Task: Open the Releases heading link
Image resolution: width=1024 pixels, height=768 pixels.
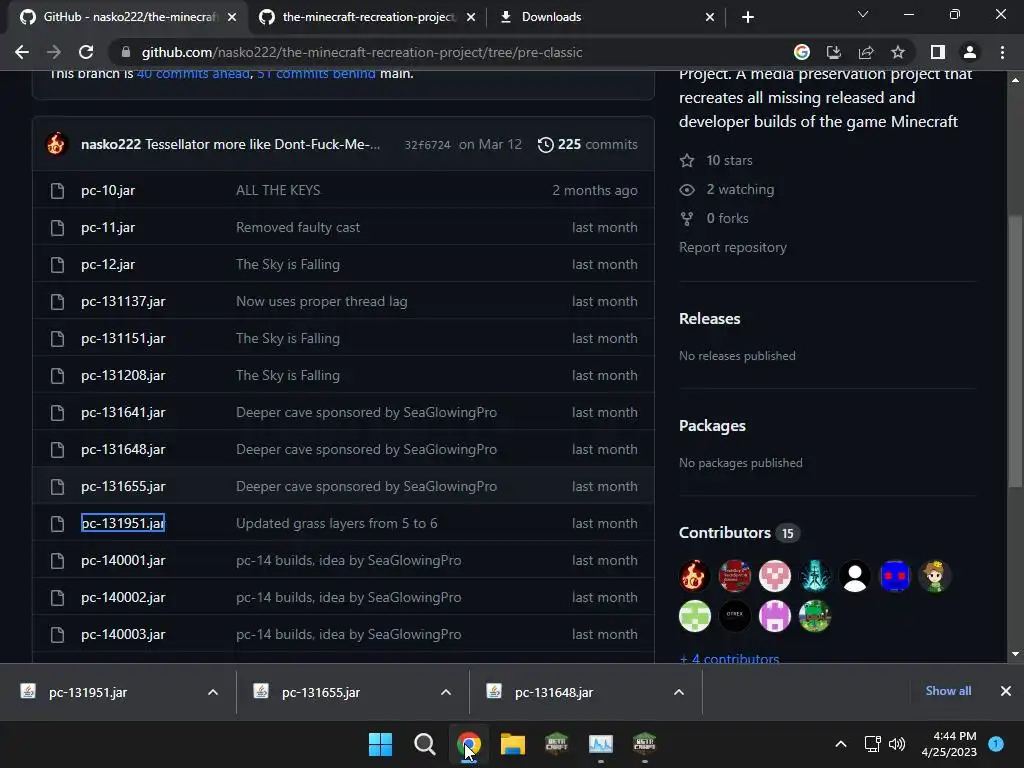Action: (x=709, y=319)
